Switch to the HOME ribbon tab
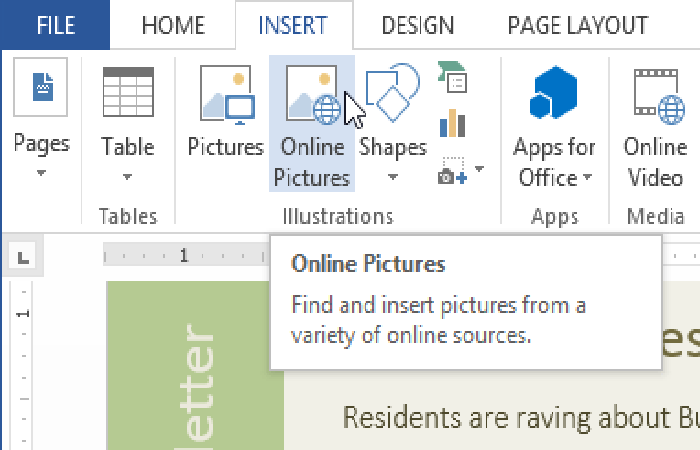The height and width of the screenshot is (450, 700). point(173,25)
